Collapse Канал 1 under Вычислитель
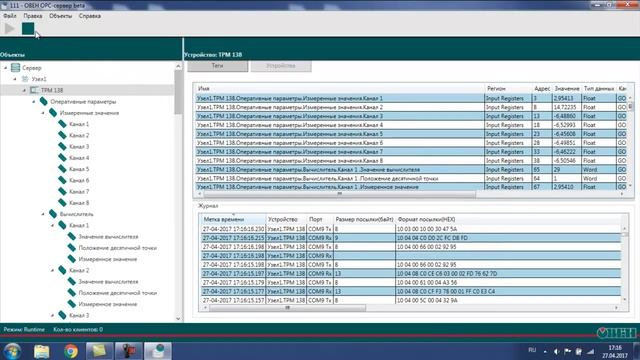 pos(53,225)
